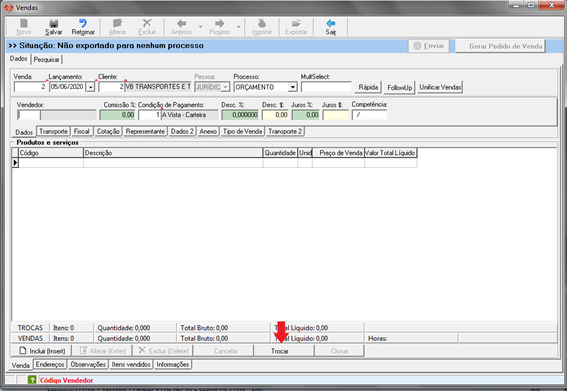This screenshot has height=391, width=567.
Task: Open the Representante tab
Action: click(145, 131)
